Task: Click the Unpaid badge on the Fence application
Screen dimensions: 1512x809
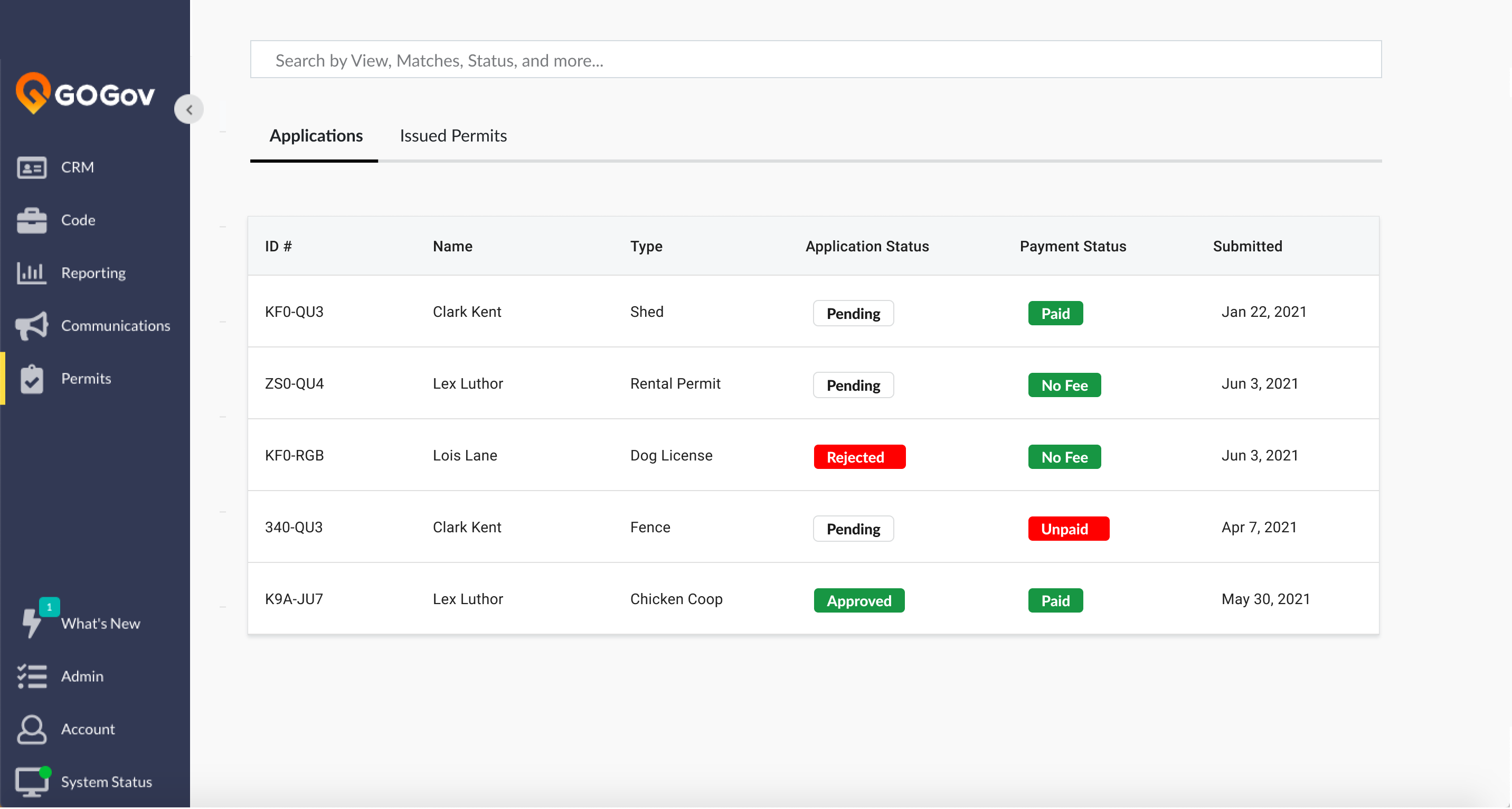Action: [1068, 529]
